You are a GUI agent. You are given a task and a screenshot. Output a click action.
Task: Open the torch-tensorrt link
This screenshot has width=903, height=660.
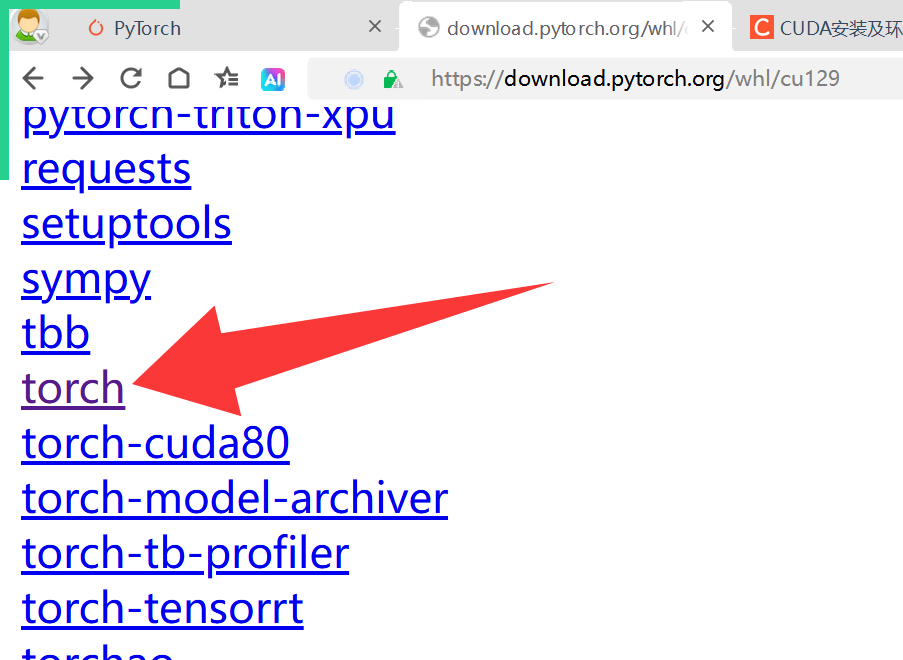tap(162, 609)
